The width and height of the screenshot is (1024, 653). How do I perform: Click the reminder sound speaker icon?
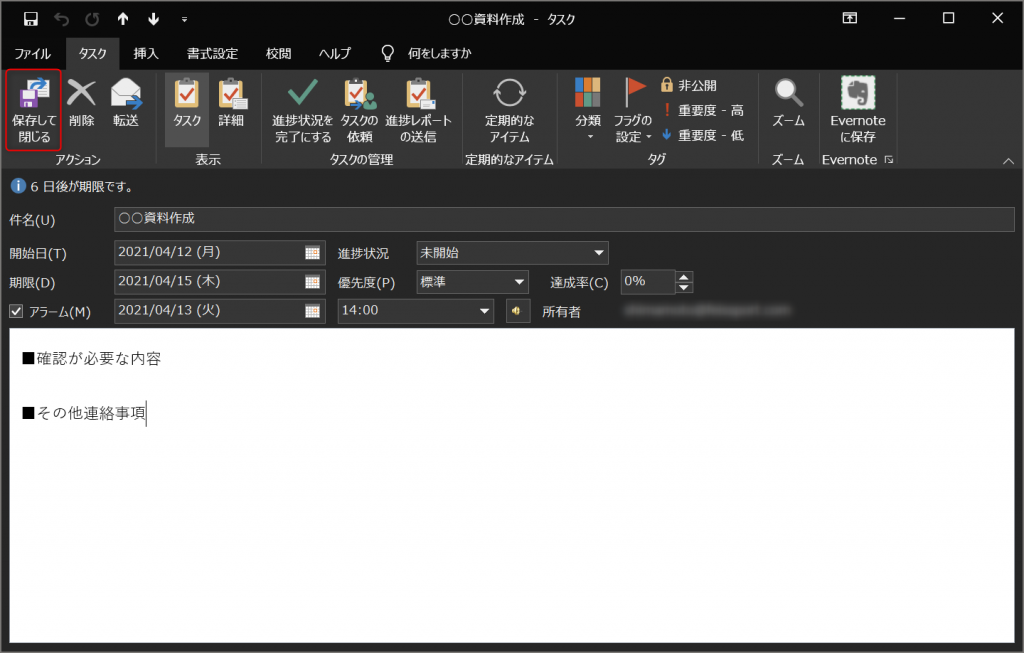coord(518,311)
